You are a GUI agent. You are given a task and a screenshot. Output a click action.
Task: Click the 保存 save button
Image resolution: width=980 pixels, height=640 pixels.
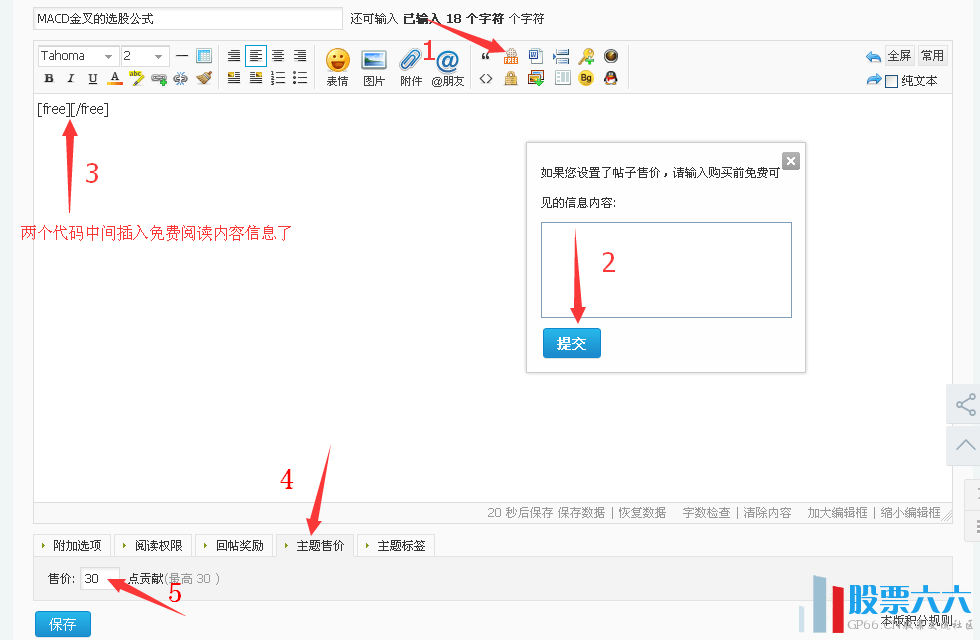point(62,623)
